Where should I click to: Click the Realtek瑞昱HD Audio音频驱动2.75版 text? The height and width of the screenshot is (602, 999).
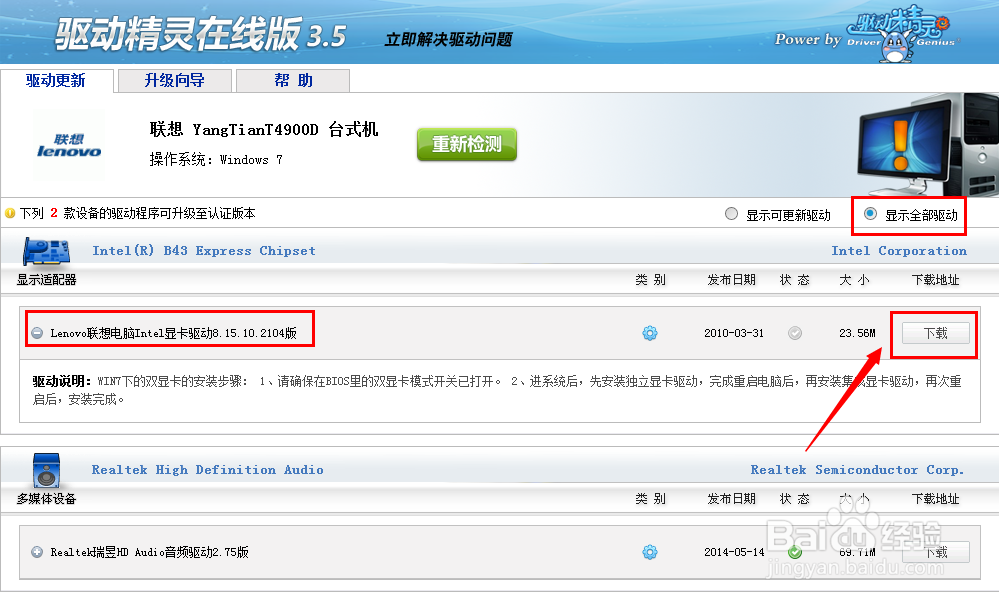(x=150, y=552)
